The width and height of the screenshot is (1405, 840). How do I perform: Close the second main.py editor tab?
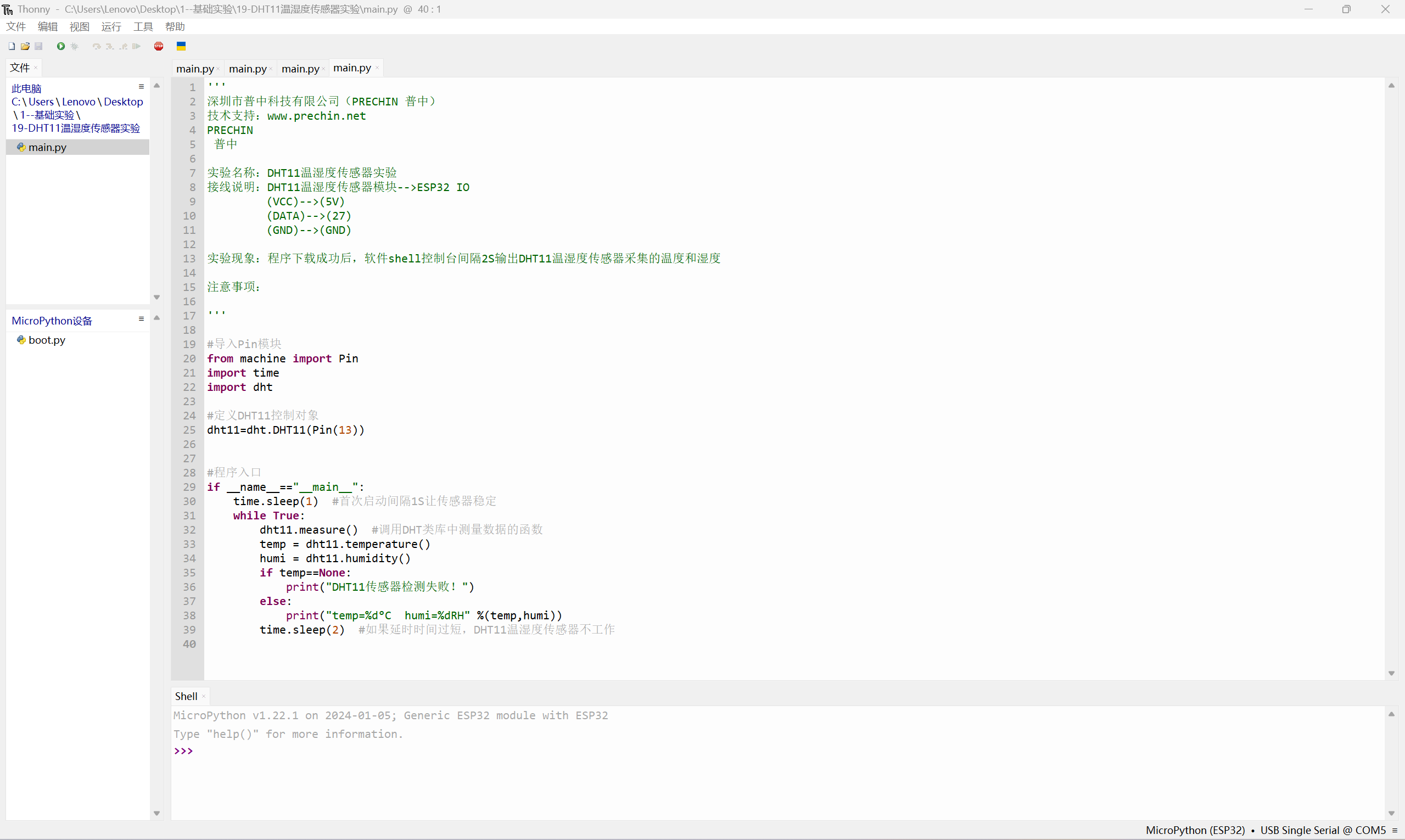click(x=271, y=69)
